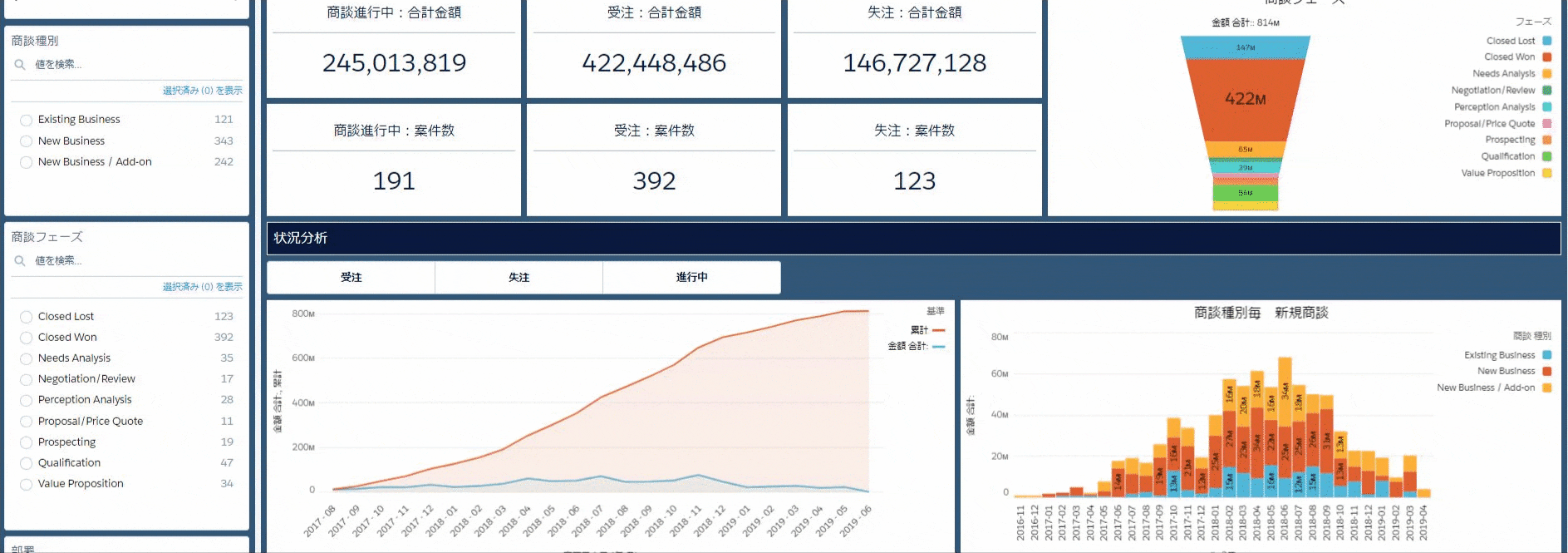Click Existing Business bar chart legend swatch
This screenshot has width=1568, height=553.
[x=1547, y=355]
